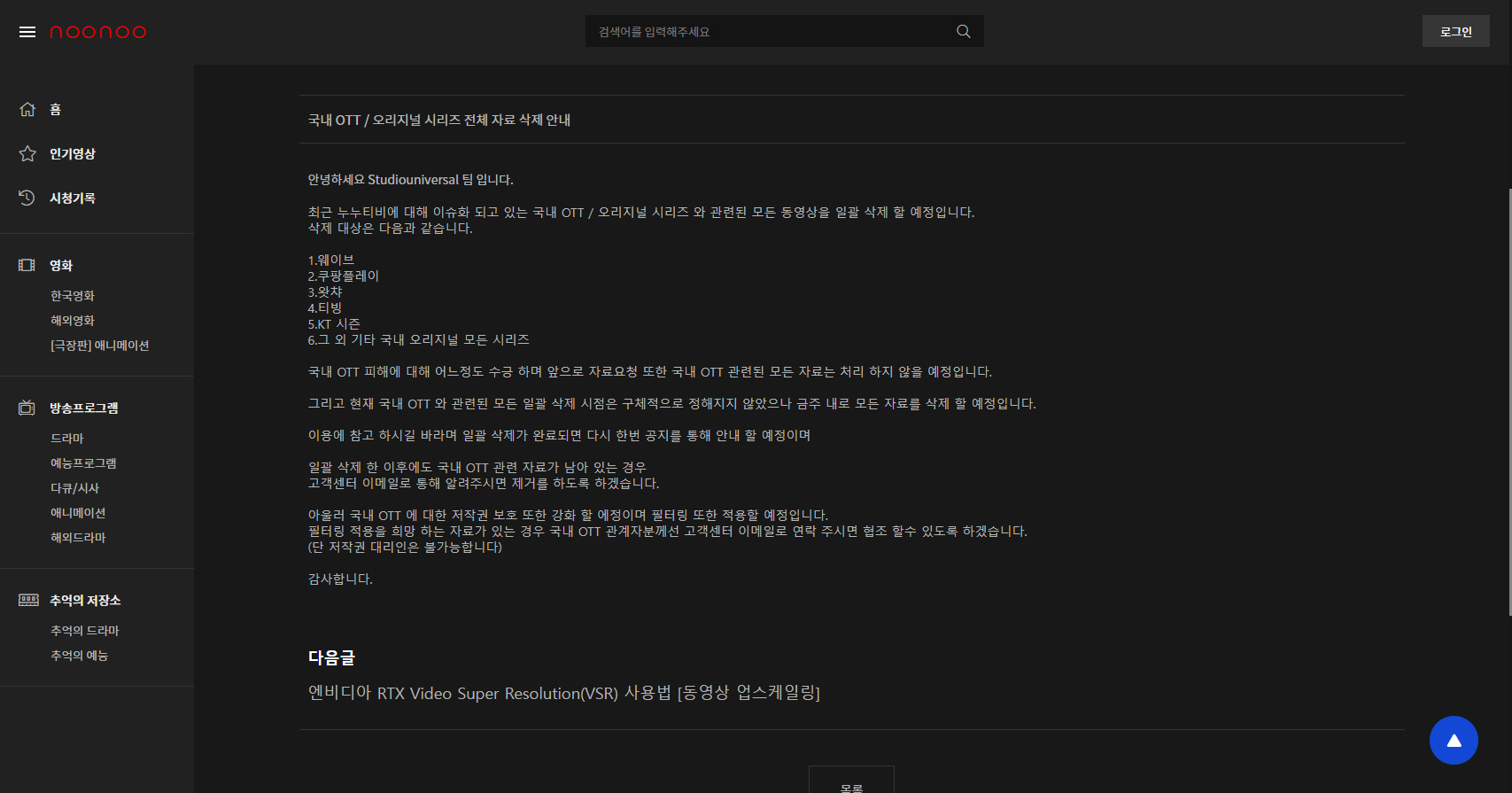Click the history clock icon for 시청기록
The width and height of the screenshot is (1512, 793).
27,198
